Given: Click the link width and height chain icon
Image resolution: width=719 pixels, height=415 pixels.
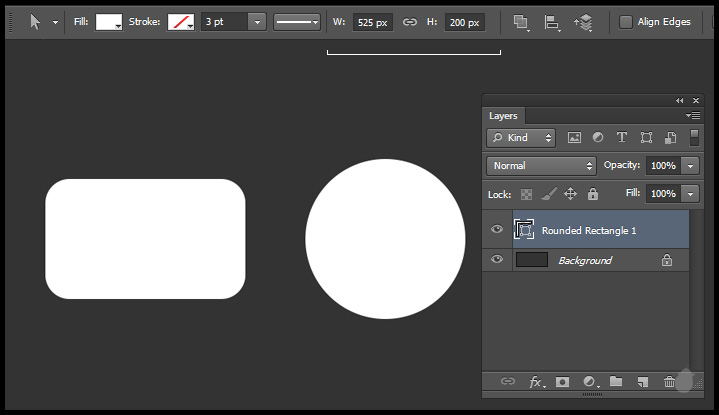Looking at the screenshot, I should [409, 22].
